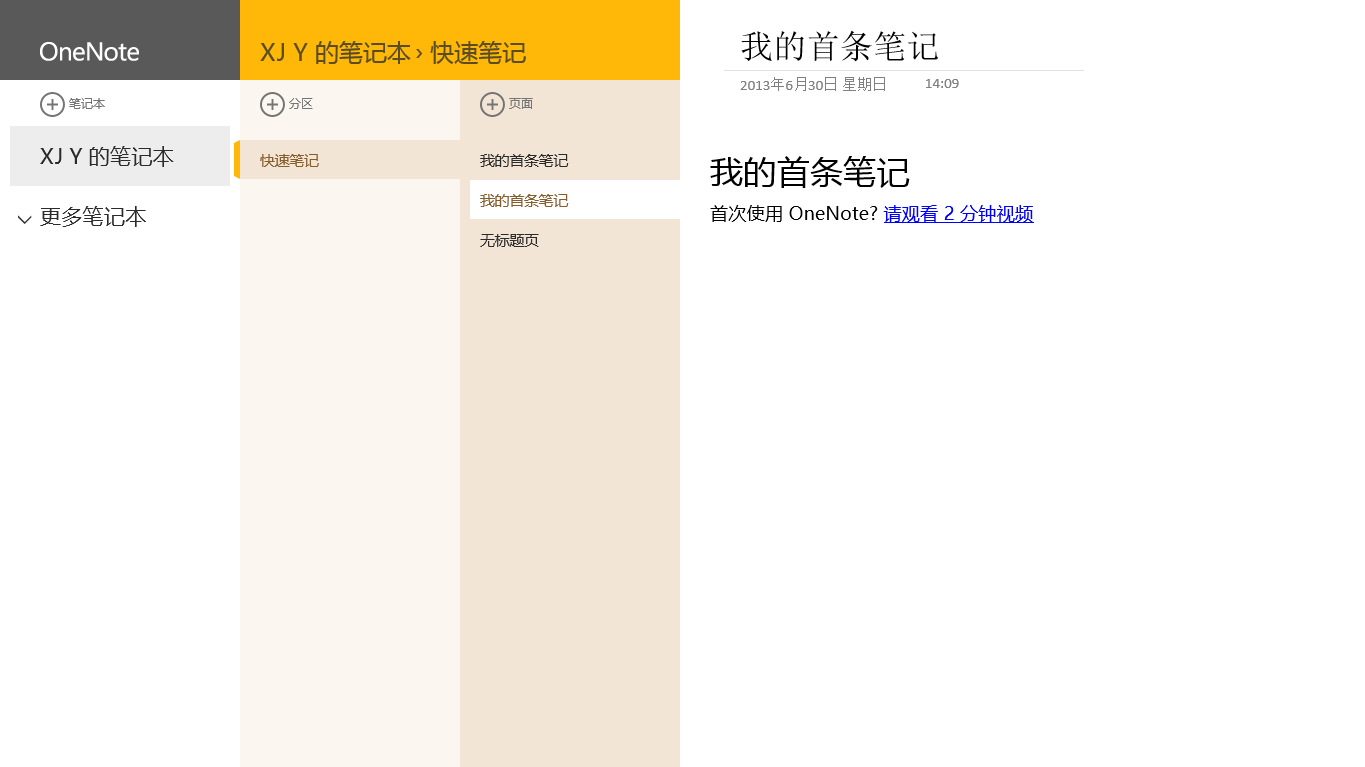Viewport: 1365px width, 767px height.
Task: Open the first 我的首条笔记 page in list
Action: [x=575, y=160]
